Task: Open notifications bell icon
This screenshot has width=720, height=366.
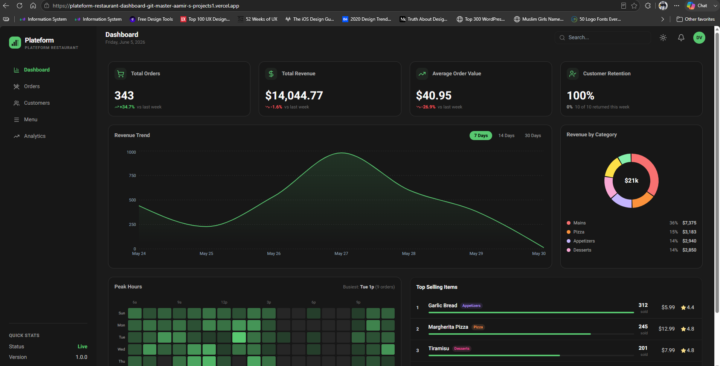Action: pos(681,38)
